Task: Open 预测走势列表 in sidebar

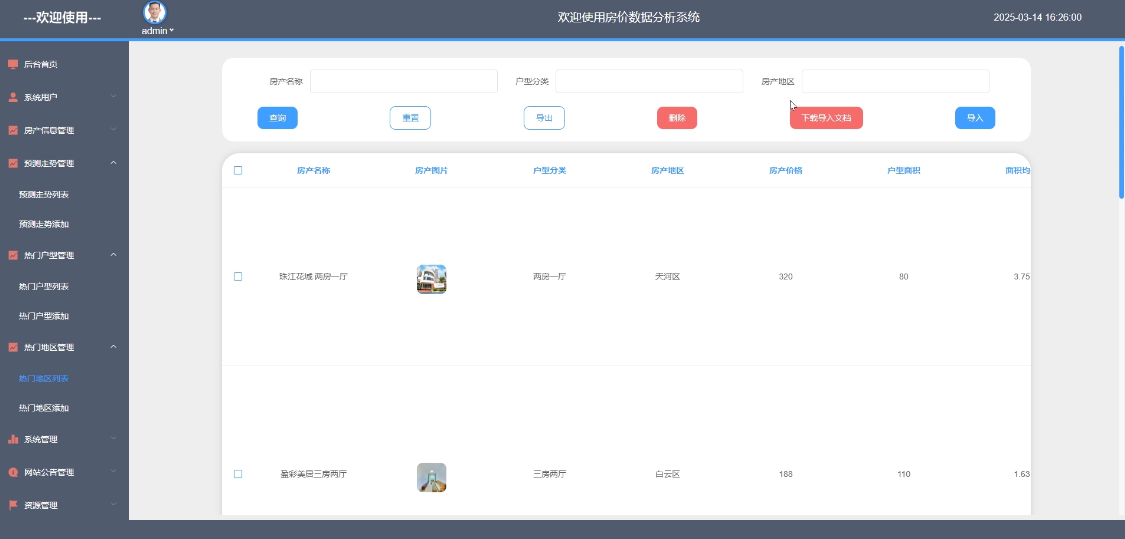Action: coord(44,194)
